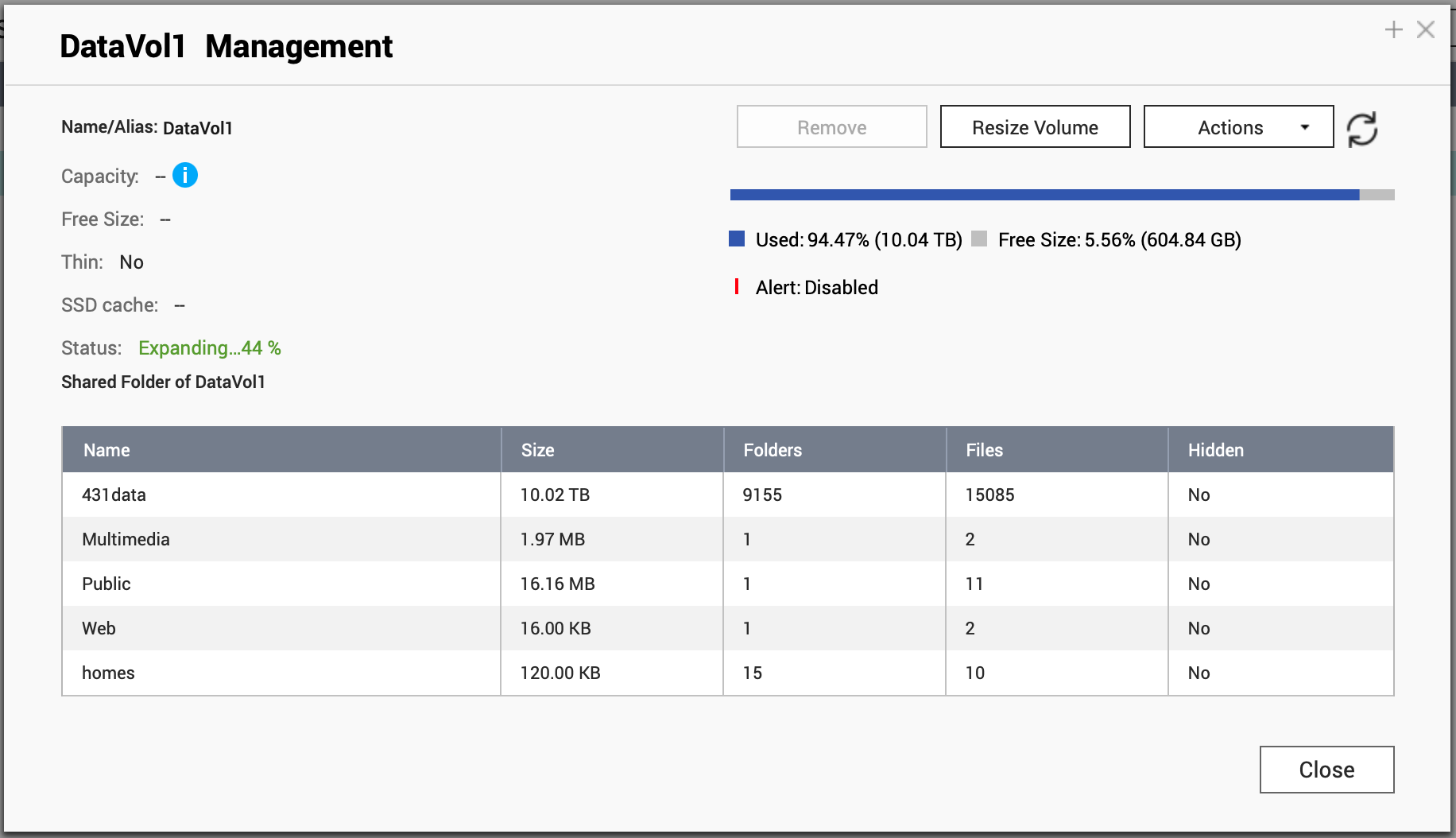Click the Thin: No value

131,262
